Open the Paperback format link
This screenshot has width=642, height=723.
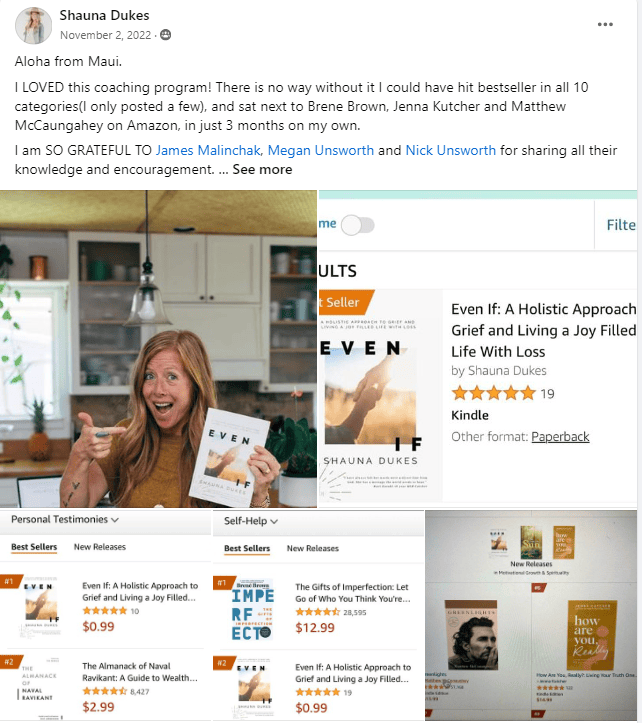[560, 437]
